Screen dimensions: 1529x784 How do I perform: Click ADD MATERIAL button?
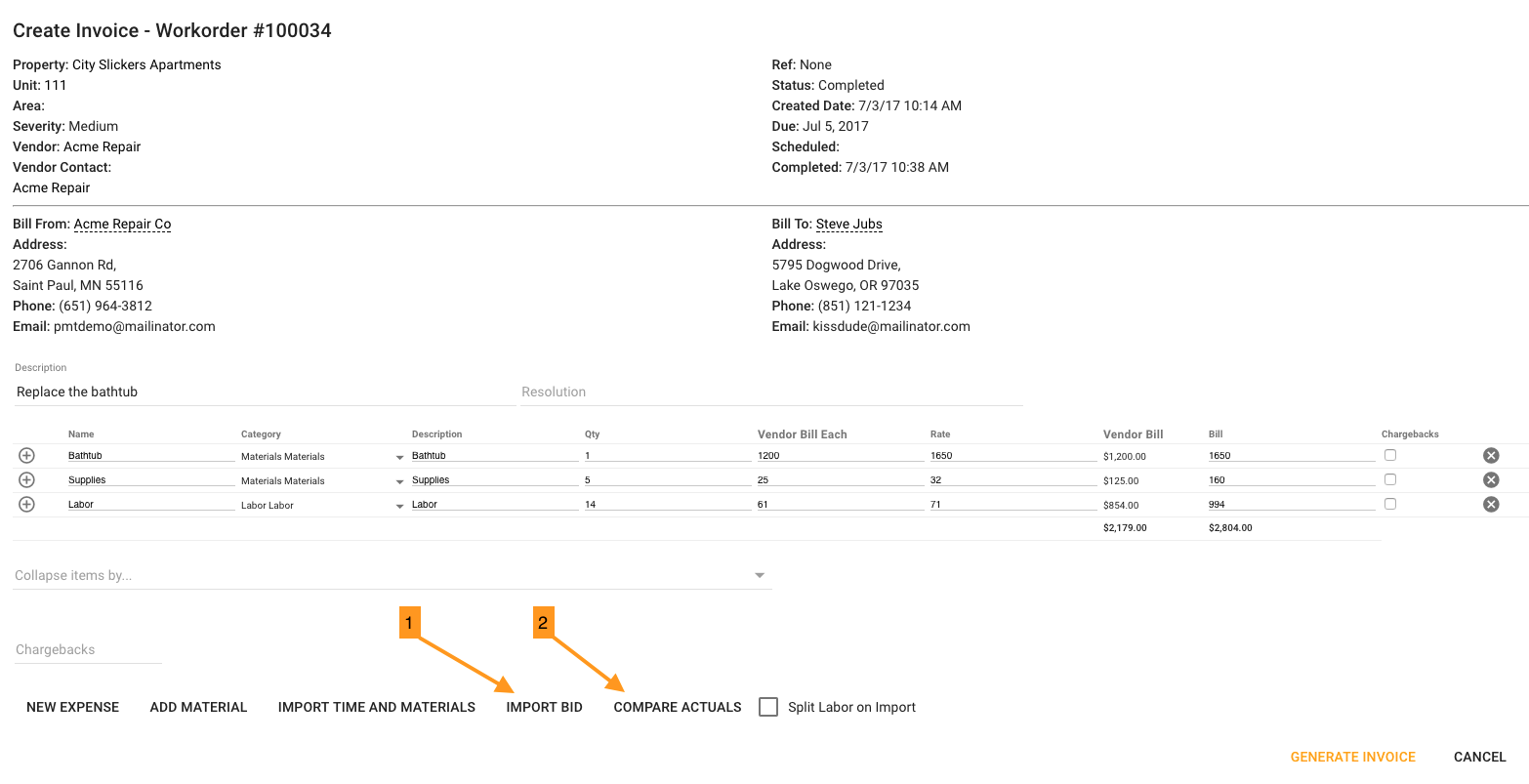tap(199, 707)
